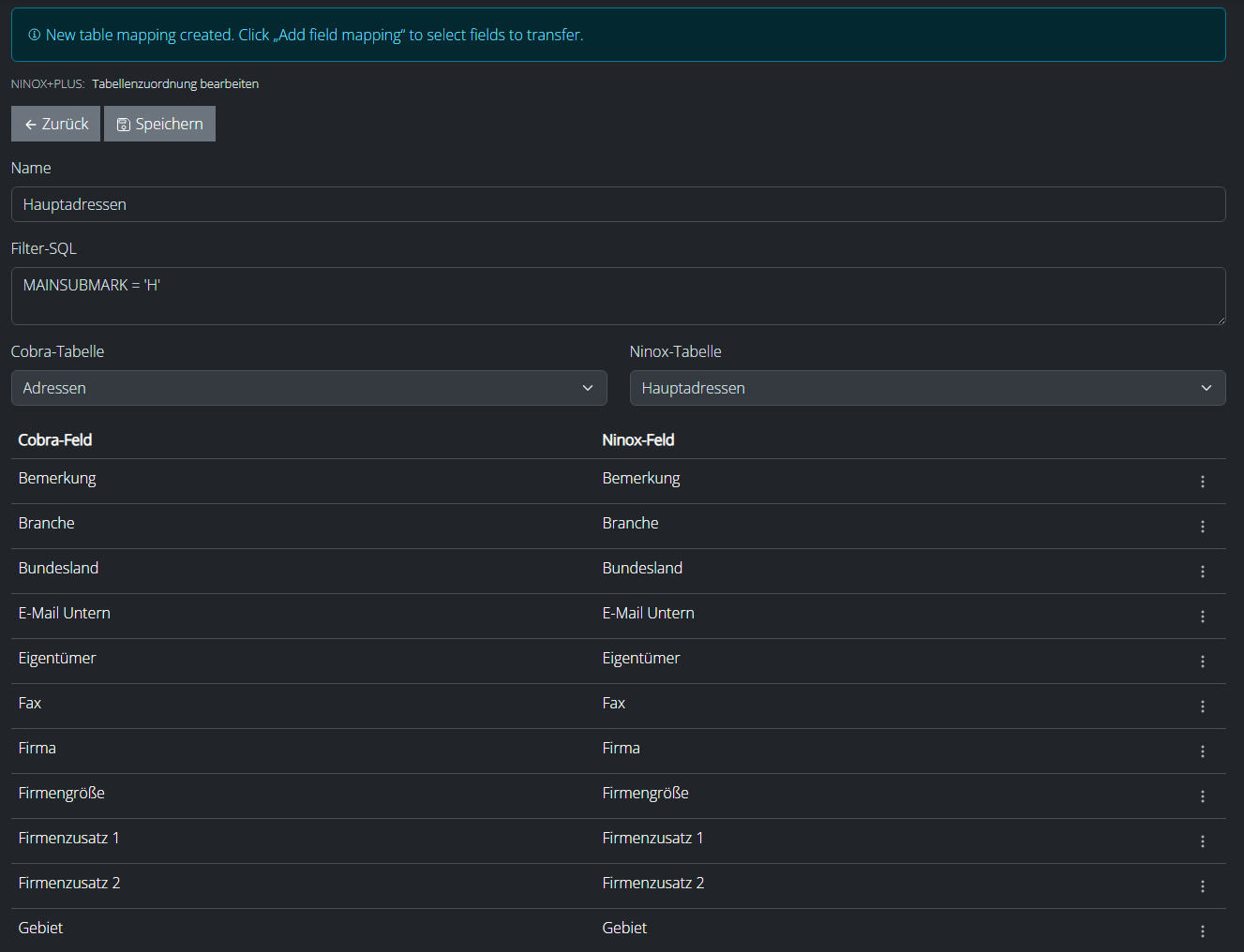Click the NINOX+PLUS breadcrumb label
1244x952 pixels.
tap(48, 83)
